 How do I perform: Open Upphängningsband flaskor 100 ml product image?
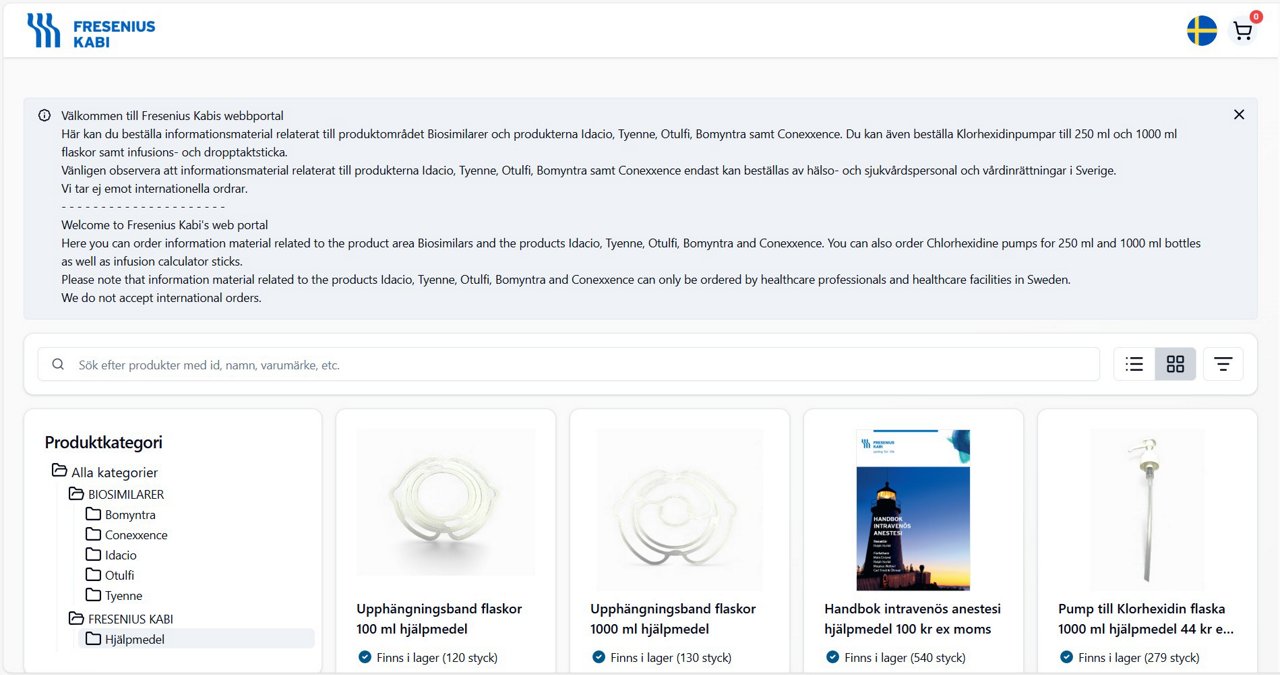446,503
